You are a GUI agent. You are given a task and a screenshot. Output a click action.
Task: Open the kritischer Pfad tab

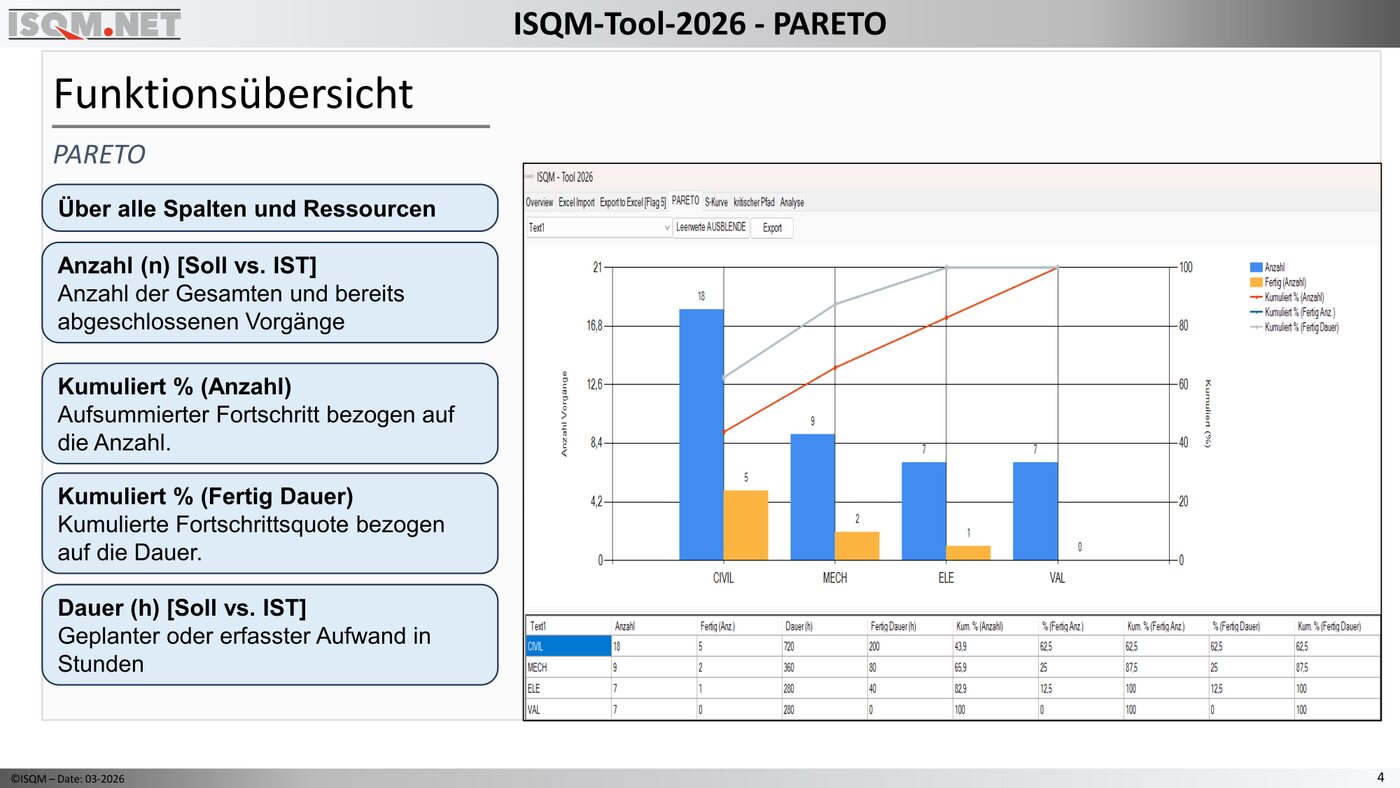click(753, 202)
